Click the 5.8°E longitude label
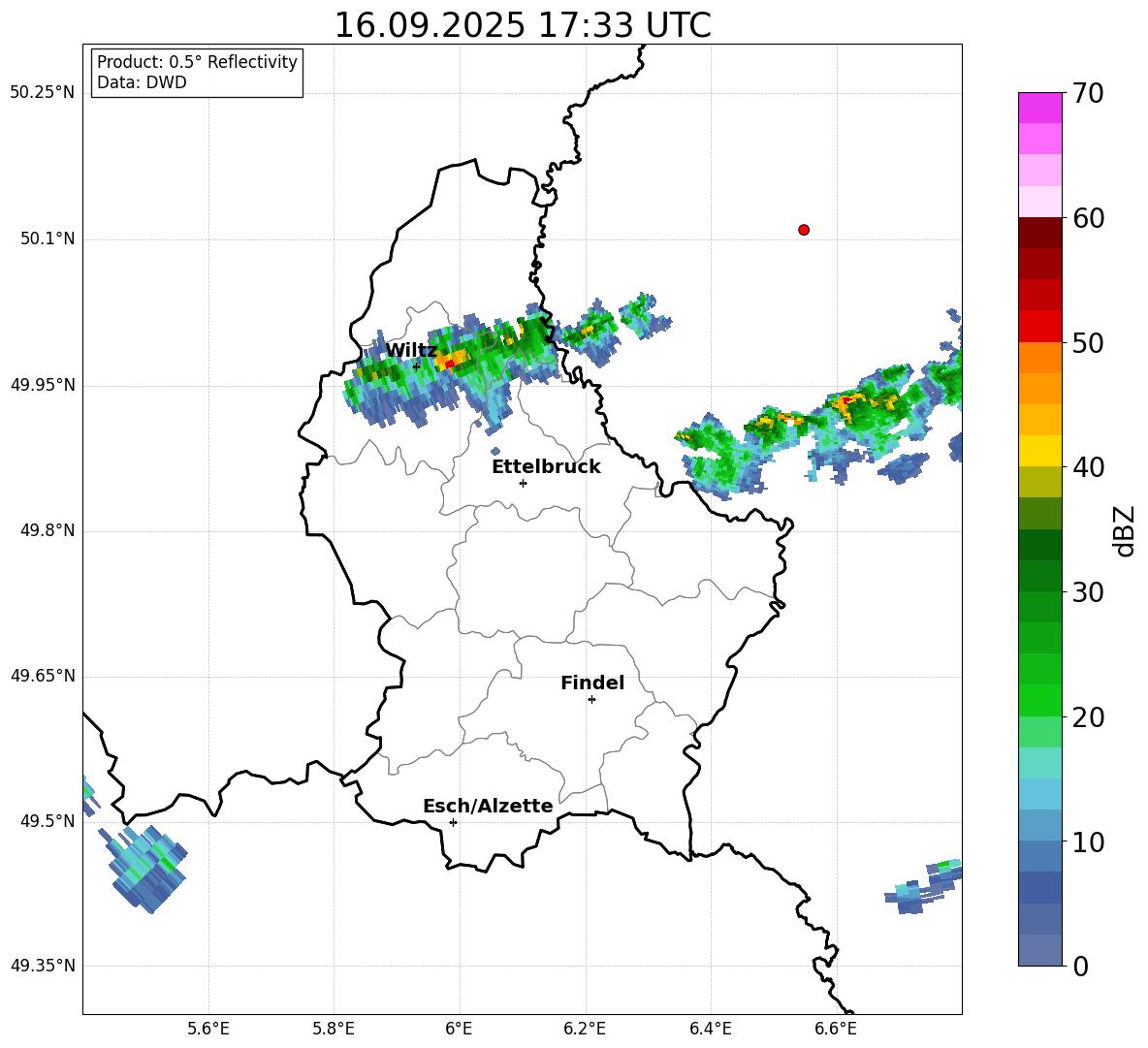The width and height of the screenshot is (1148, 1048). point(334,1029)
